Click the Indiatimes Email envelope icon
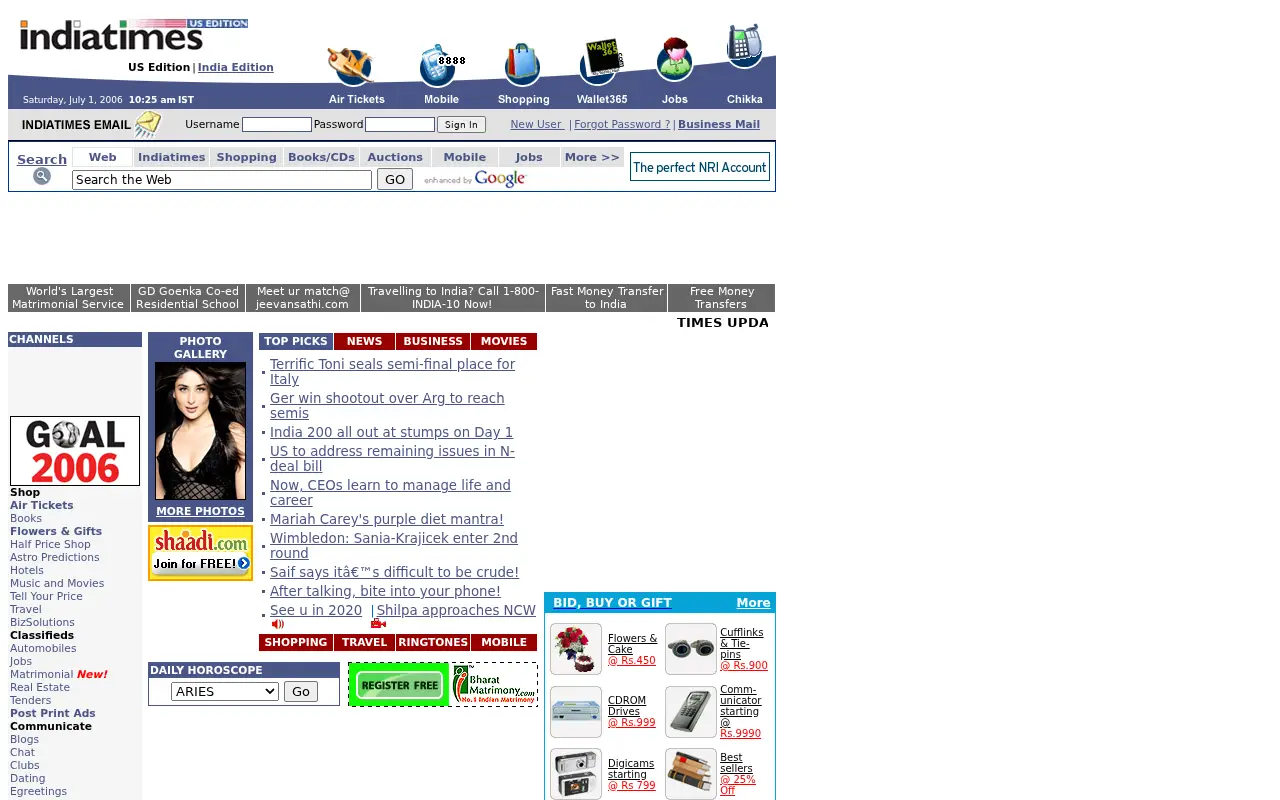1280x800 pixels. 147,124
